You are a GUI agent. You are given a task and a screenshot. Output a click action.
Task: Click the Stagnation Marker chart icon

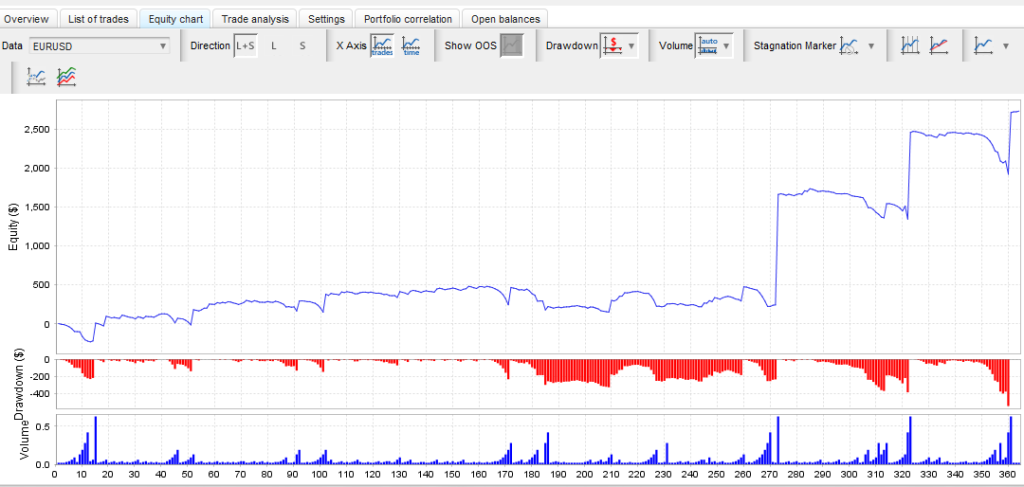pyautogui.click(x=849, y=45)
